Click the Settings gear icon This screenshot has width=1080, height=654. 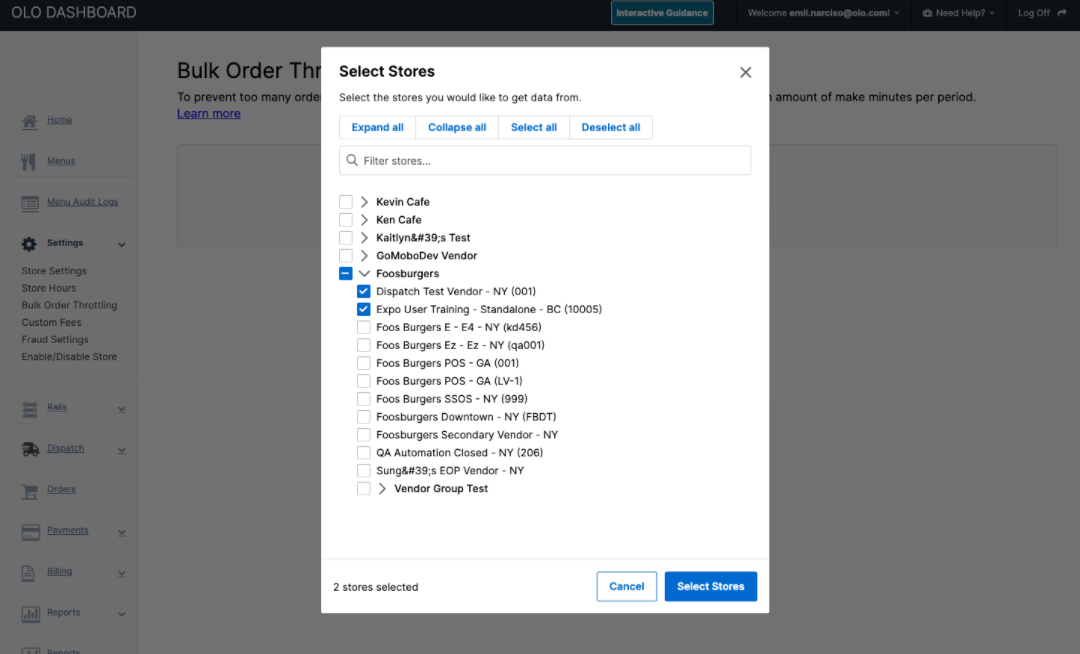pyautogui.click(x=29, y=244)
